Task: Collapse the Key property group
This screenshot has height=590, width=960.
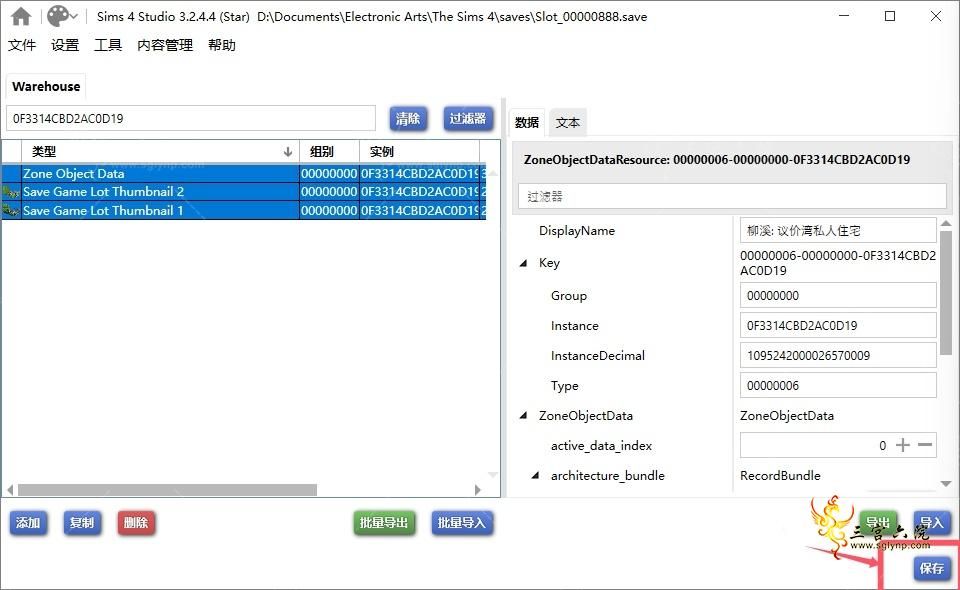Action: pos(523,263)
